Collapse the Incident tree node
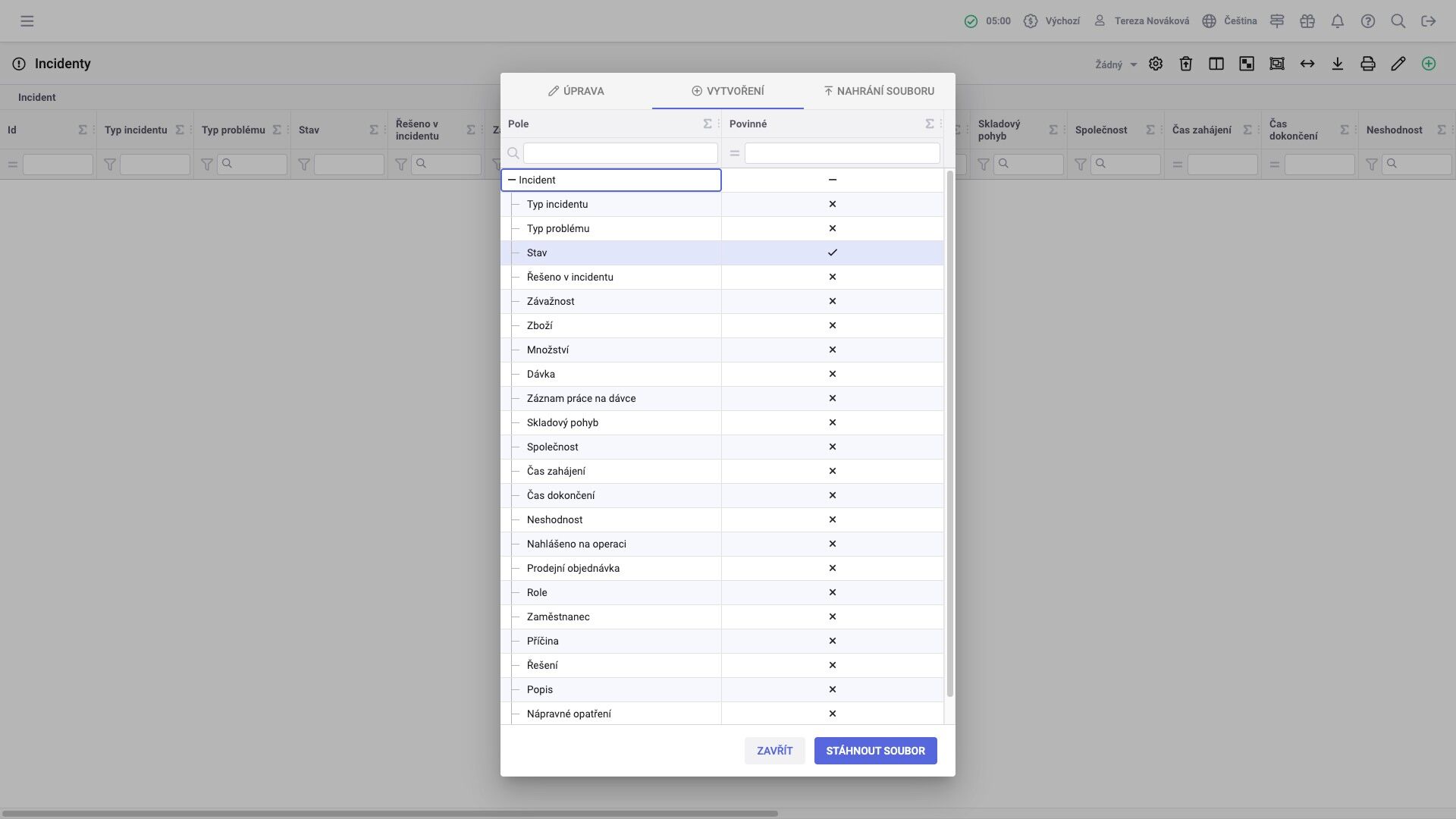 point(512,180)
